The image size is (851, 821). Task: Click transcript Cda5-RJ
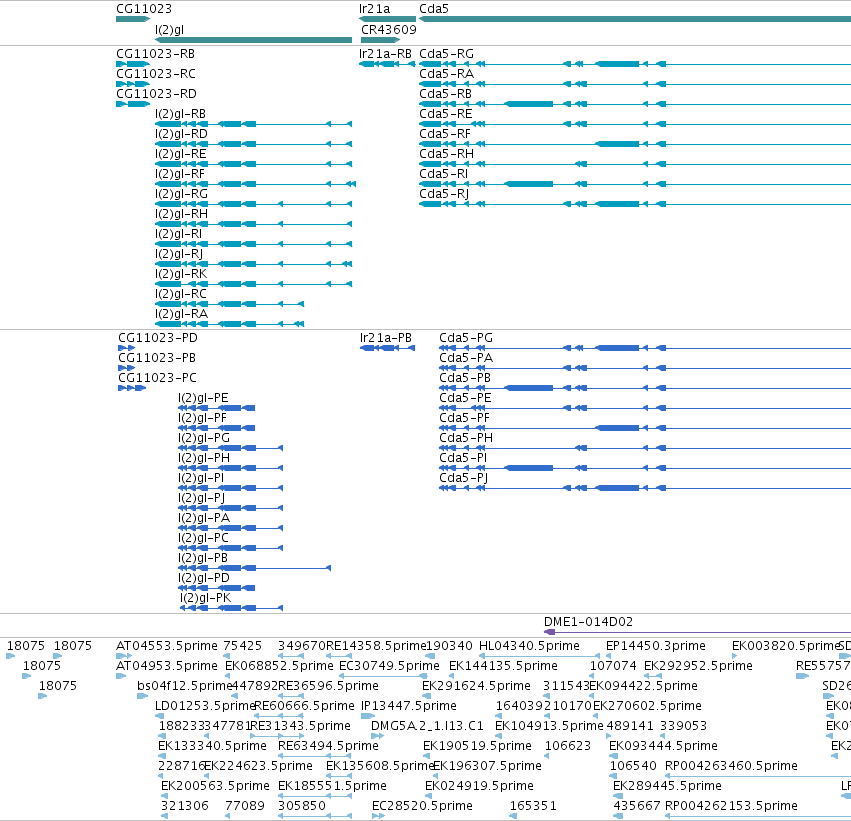coord(444,194)
